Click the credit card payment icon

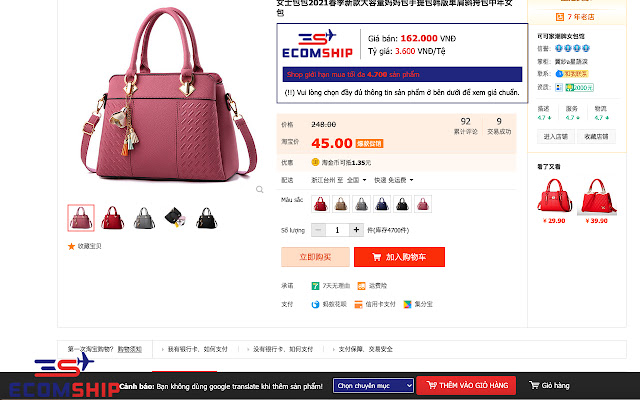358,304
